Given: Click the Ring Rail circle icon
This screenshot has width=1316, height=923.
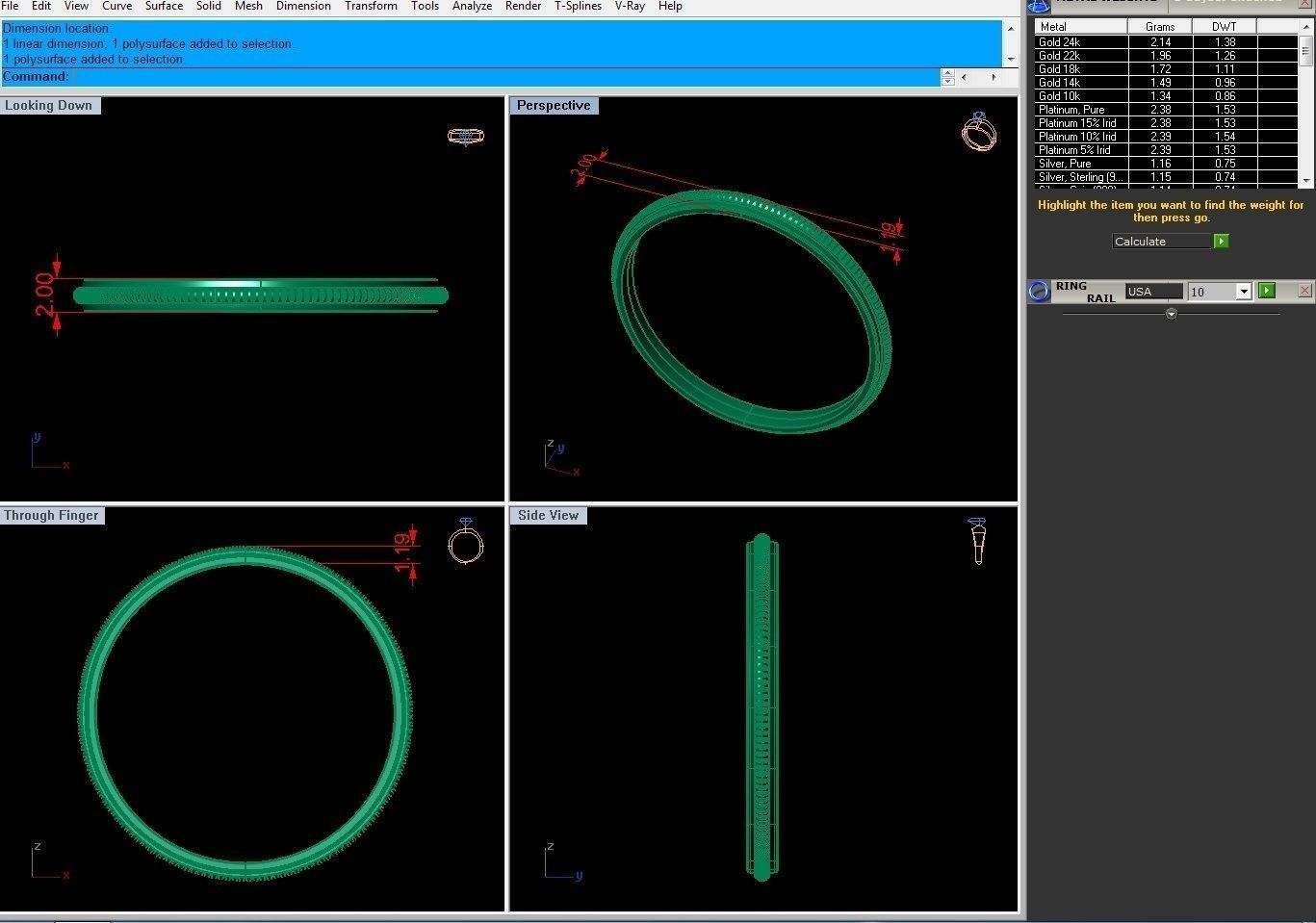Looking at the screenshot, I should pyautogui.click(x=1039, y=292).
